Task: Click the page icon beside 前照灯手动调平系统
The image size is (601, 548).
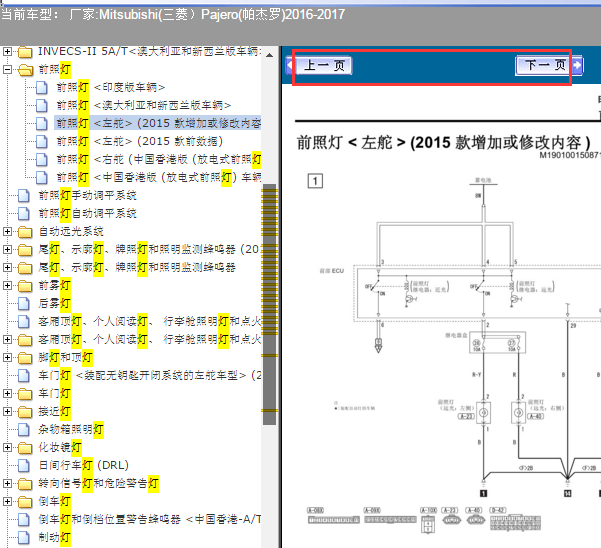Action: point(24,195)
